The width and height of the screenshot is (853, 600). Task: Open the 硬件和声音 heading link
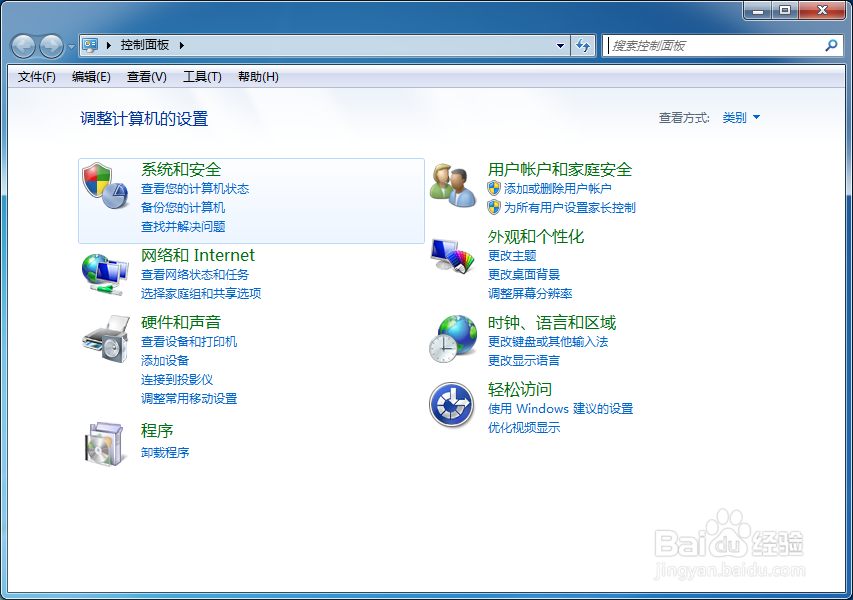181,322
